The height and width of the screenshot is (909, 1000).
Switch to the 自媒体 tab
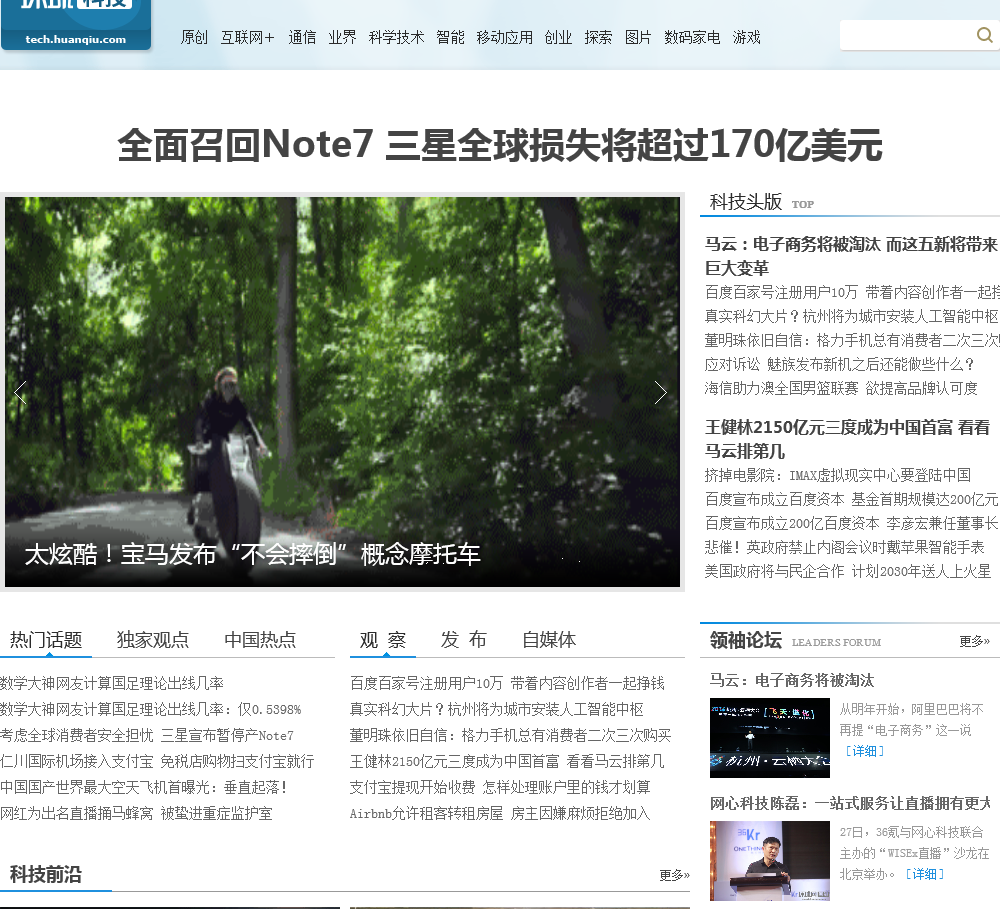pyautogui.click(x=548, y=639)
